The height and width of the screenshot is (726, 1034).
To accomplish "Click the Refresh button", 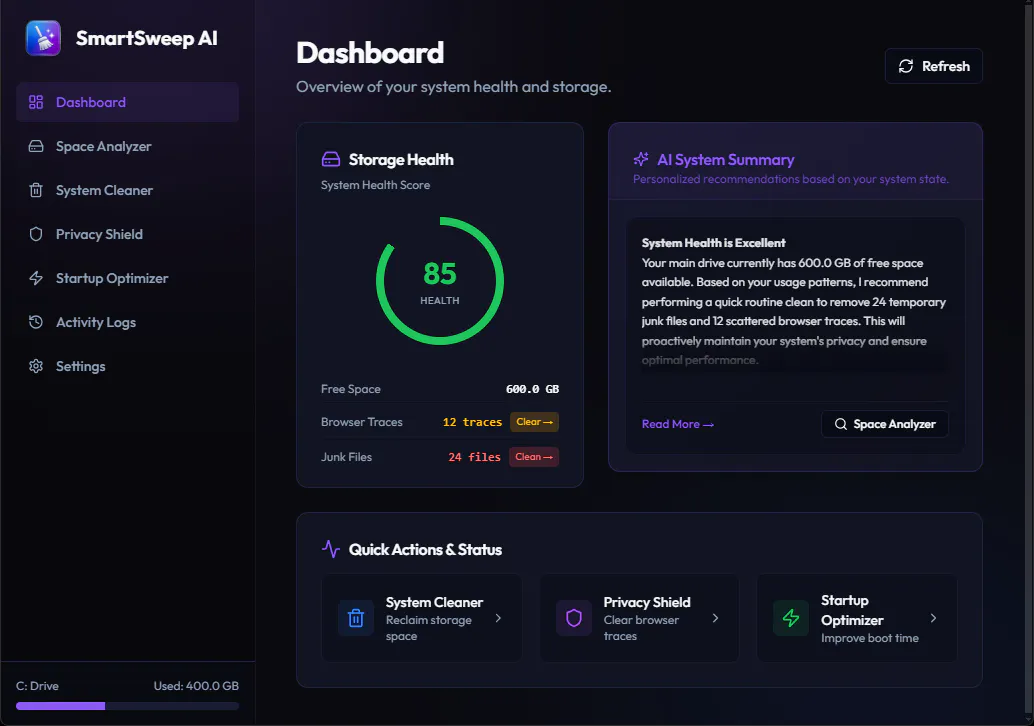I will pos(934,66).
